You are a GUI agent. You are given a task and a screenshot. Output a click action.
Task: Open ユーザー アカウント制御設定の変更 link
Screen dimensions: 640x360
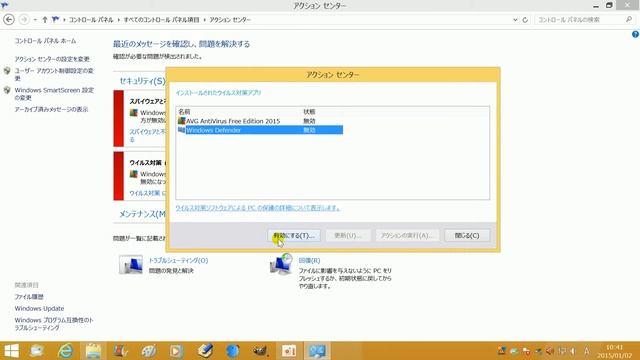pyautogui.click(x=54, y=74)
